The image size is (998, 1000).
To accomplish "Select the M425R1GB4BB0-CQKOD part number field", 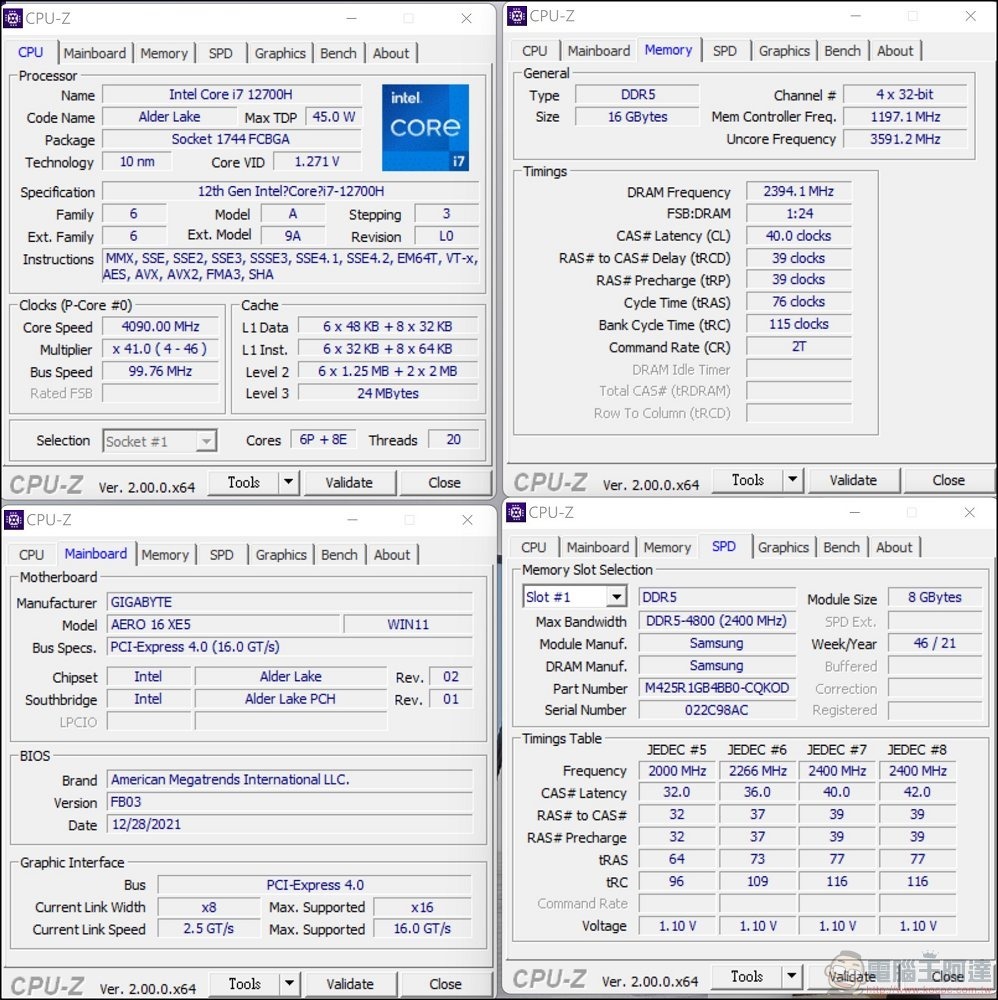I will point(717,688).
